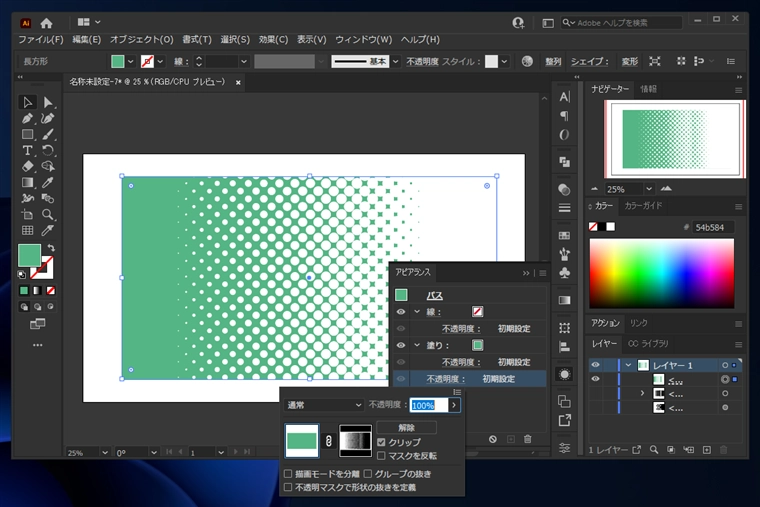Select the Rotate tool
The image size is (760, 507).
click(48, 150)
